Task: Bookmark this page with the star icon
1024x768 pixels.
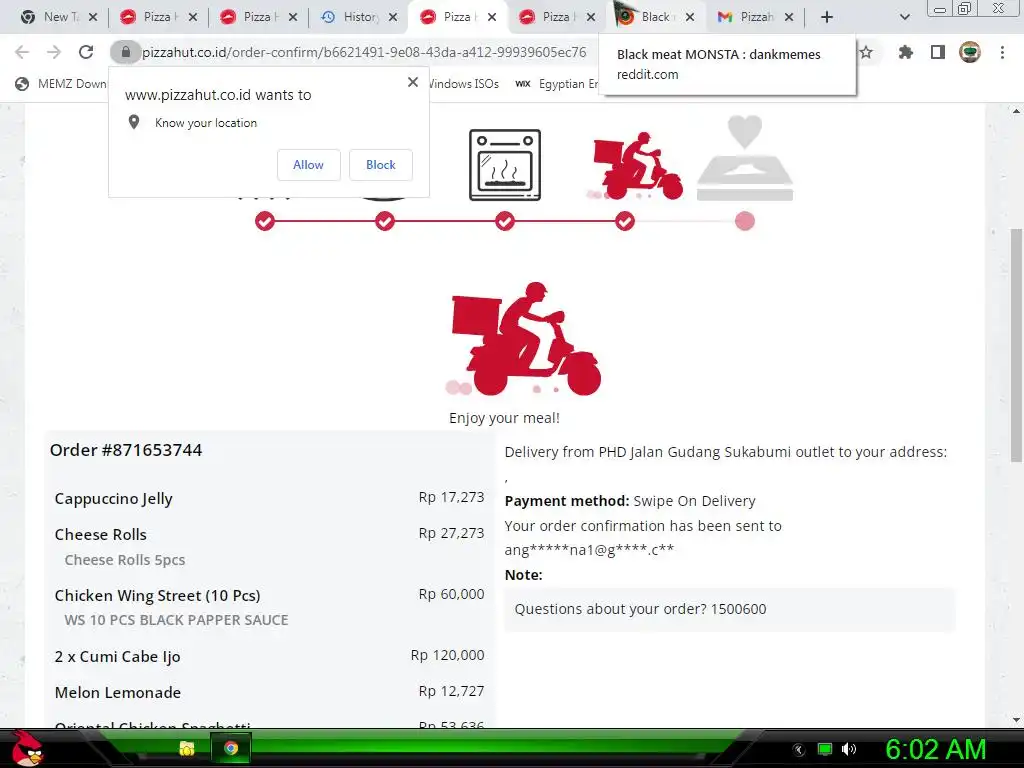Action: tap(866, 52)
